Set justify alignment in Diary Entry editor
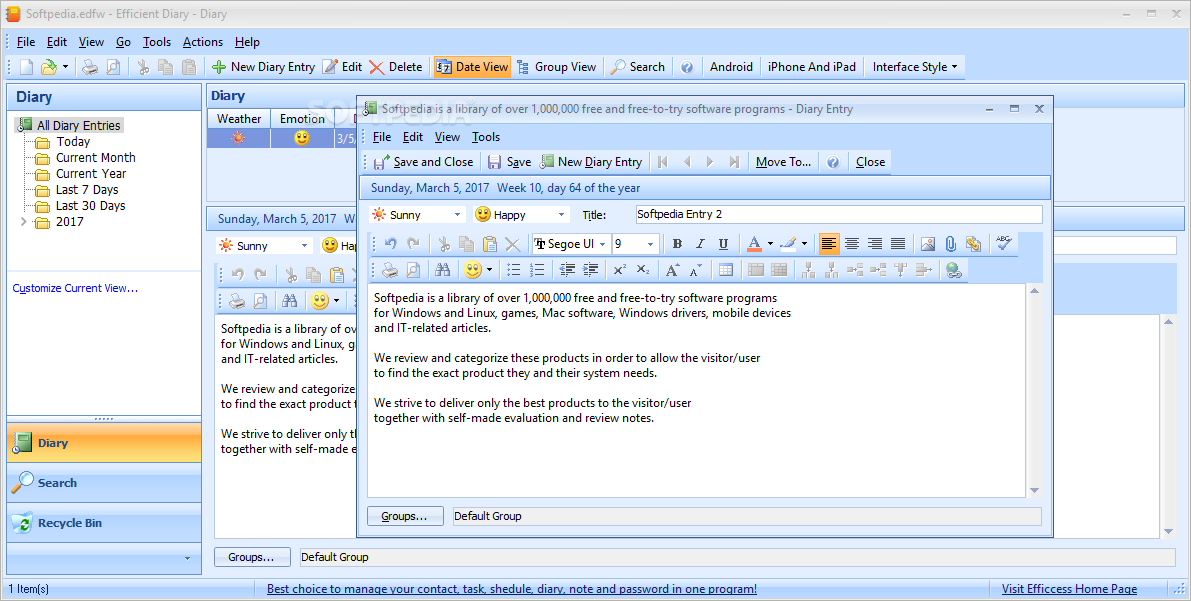The image size is (1191, 601). click(x=898, y=244)
